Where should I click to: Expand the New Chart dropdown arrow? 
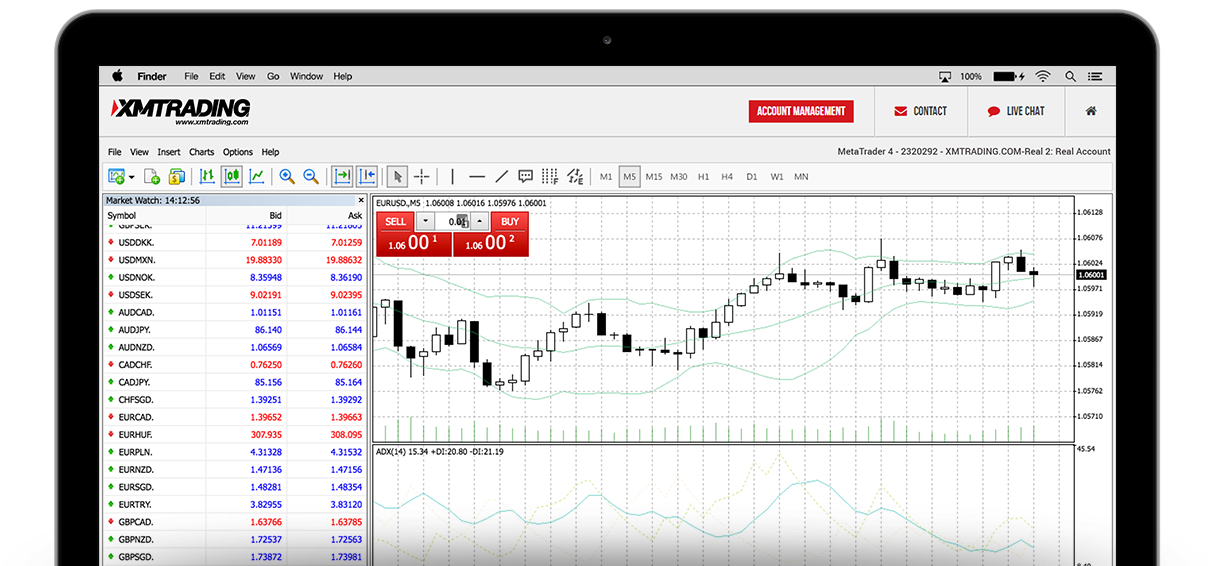pos(131,178)
